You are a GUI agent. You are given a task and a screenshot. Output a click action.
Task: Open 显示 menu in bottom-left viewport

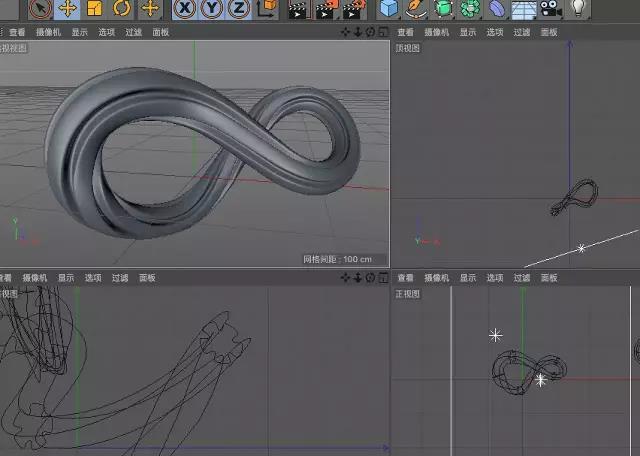66,278
